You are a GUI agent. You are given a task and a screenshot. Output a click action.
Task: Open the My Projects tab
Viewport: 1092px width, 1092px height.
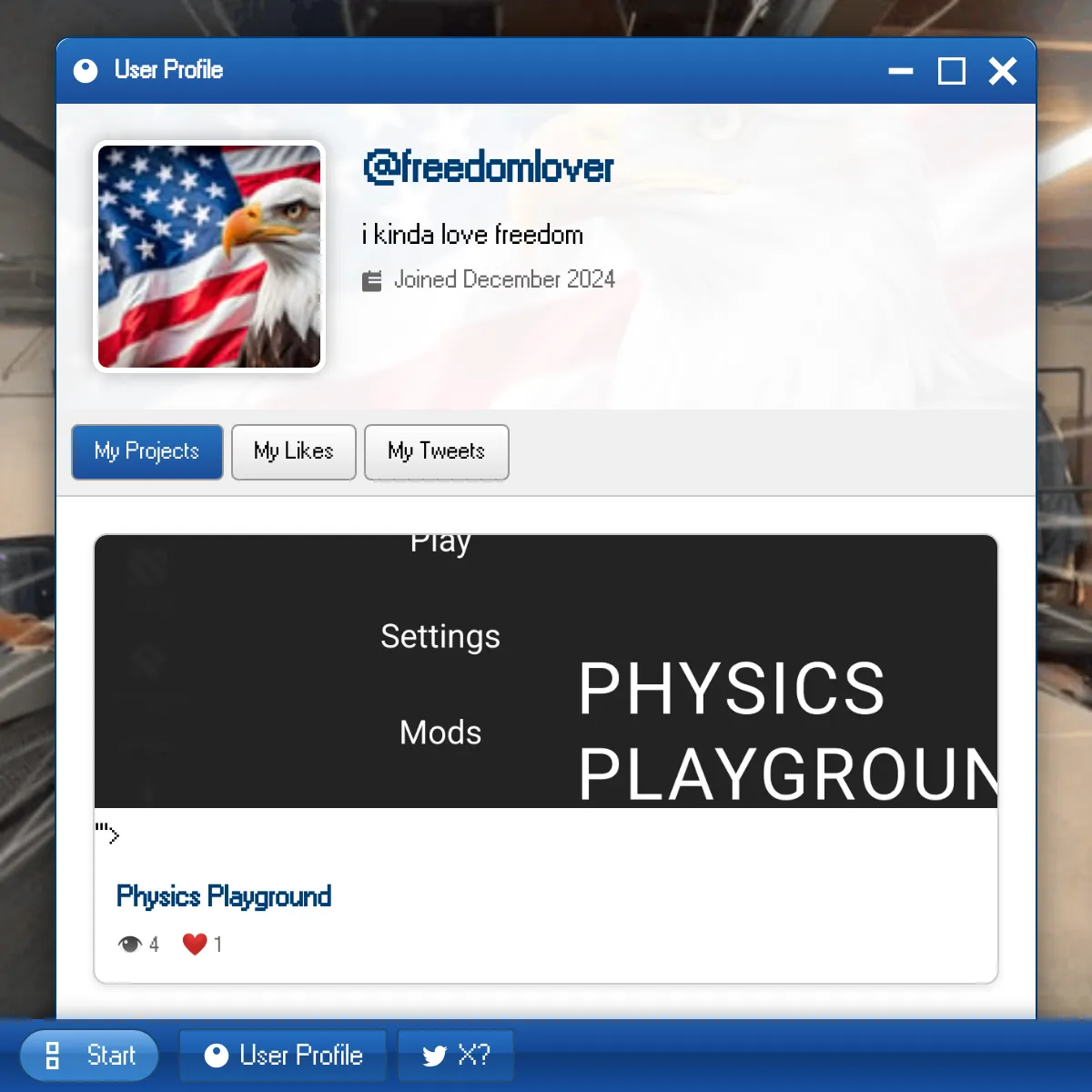pyautogui.click(x=147, y=451)
